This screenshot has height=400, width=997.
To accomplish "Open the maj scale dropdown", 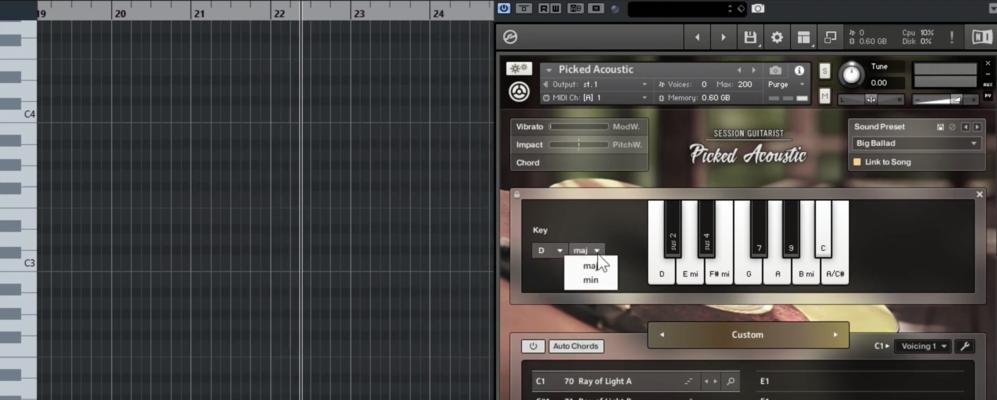I will (x=586, y=251).
